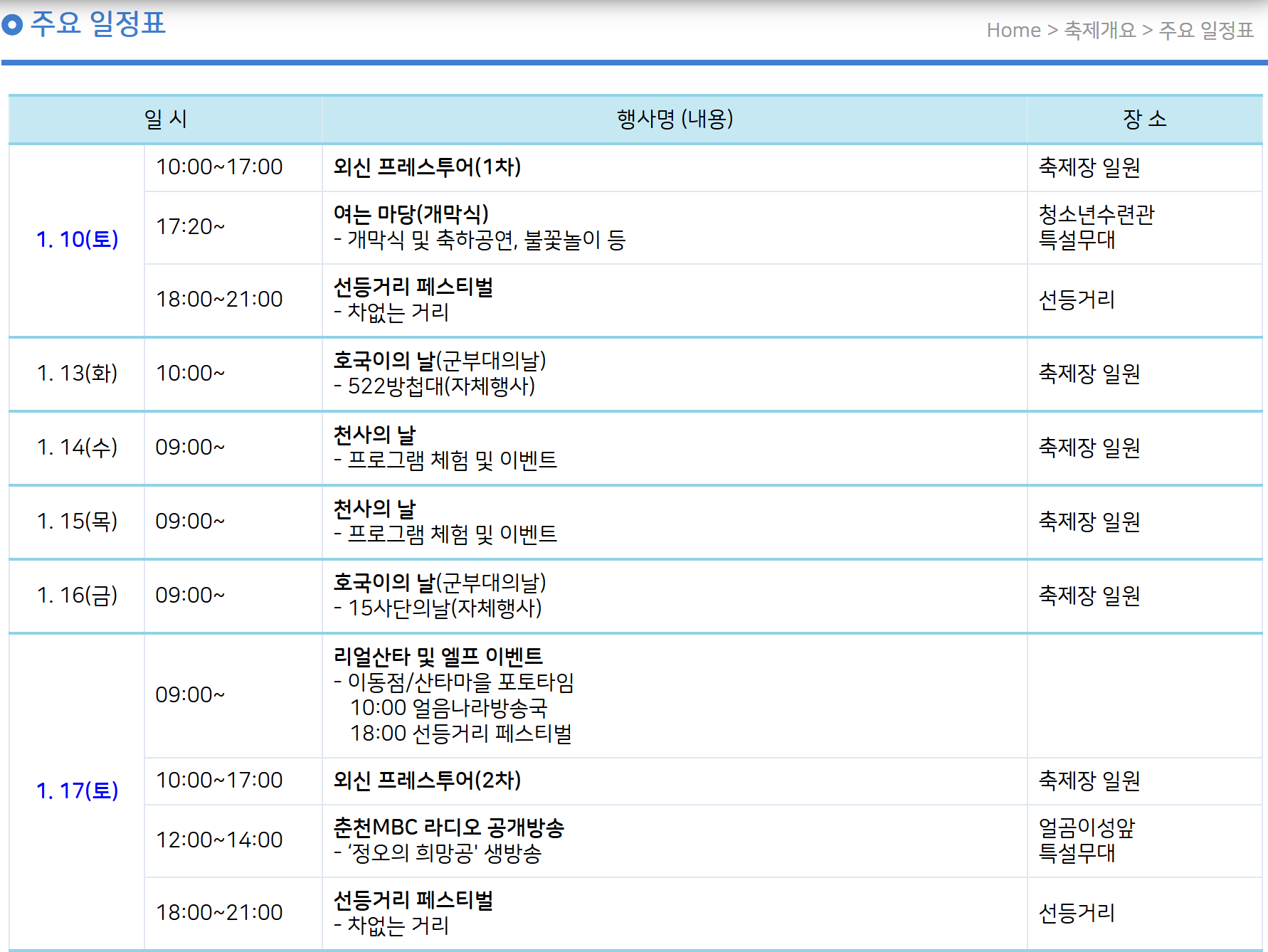Image resolution: width=1268 pixels, height=952 pixels.
Task: Select the 1. 15(목) date cell
Action: coord(77,522)
